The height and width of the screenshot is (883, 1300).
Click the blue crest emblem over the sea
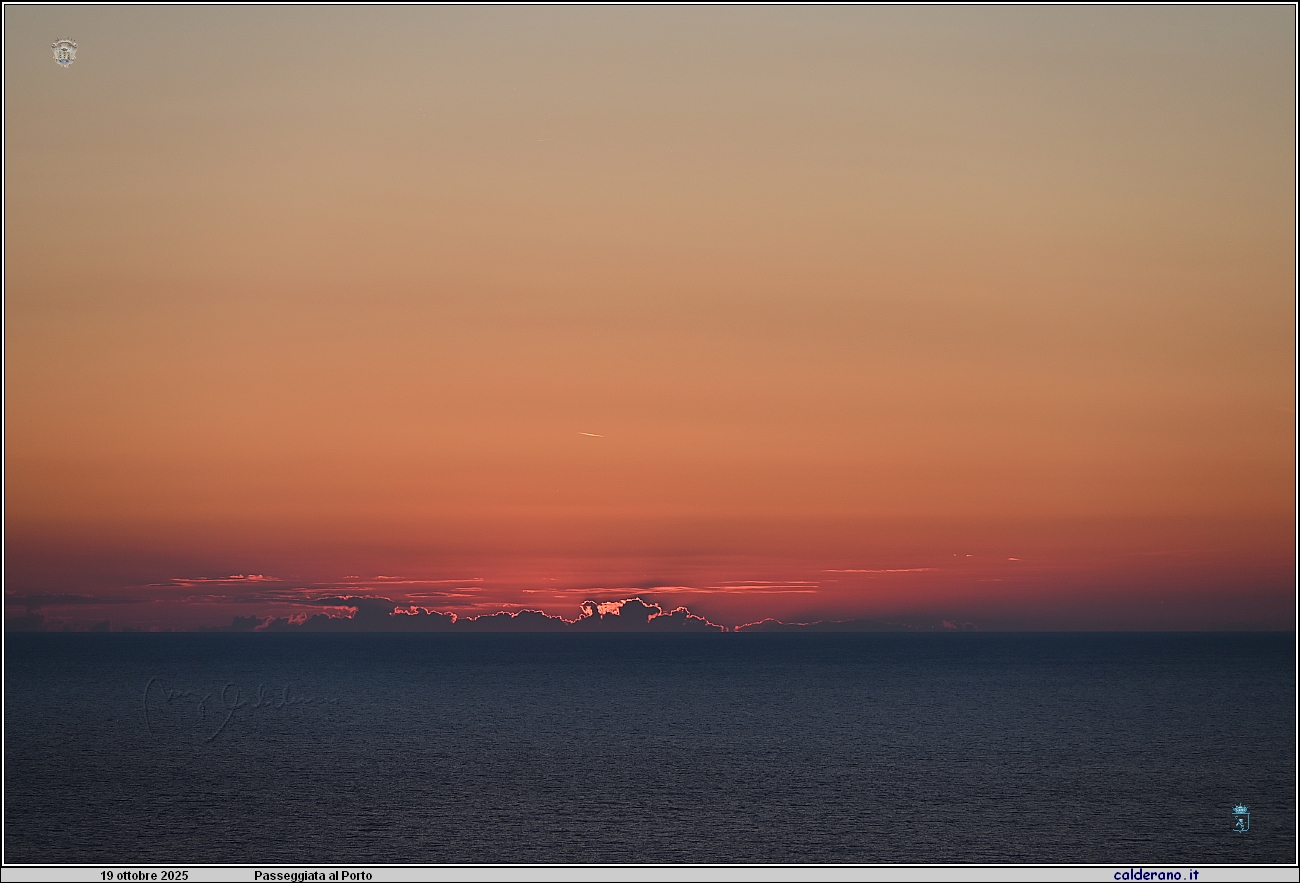(x=1240, y=818)
